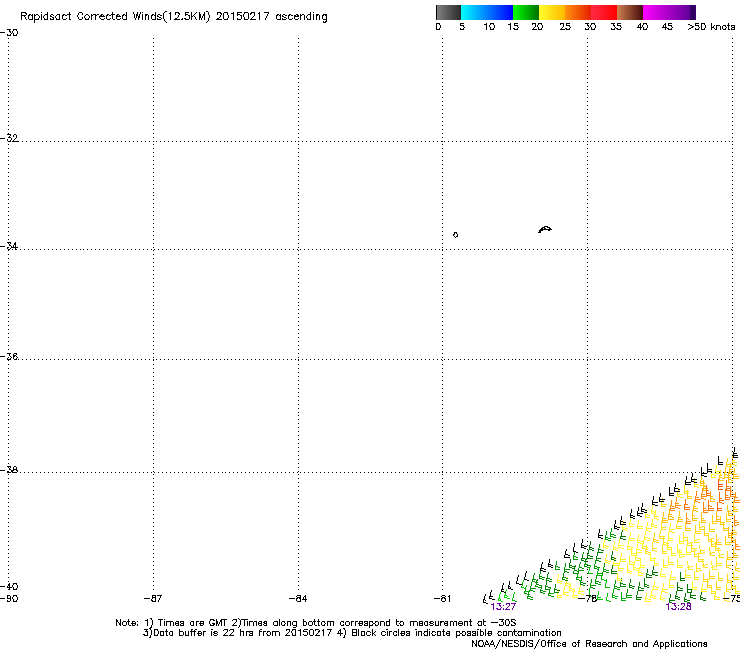This screenshot has height=650, width=740.
Task: Click the "Note: 1) Times are GMT" line
Action: (316, 623)
